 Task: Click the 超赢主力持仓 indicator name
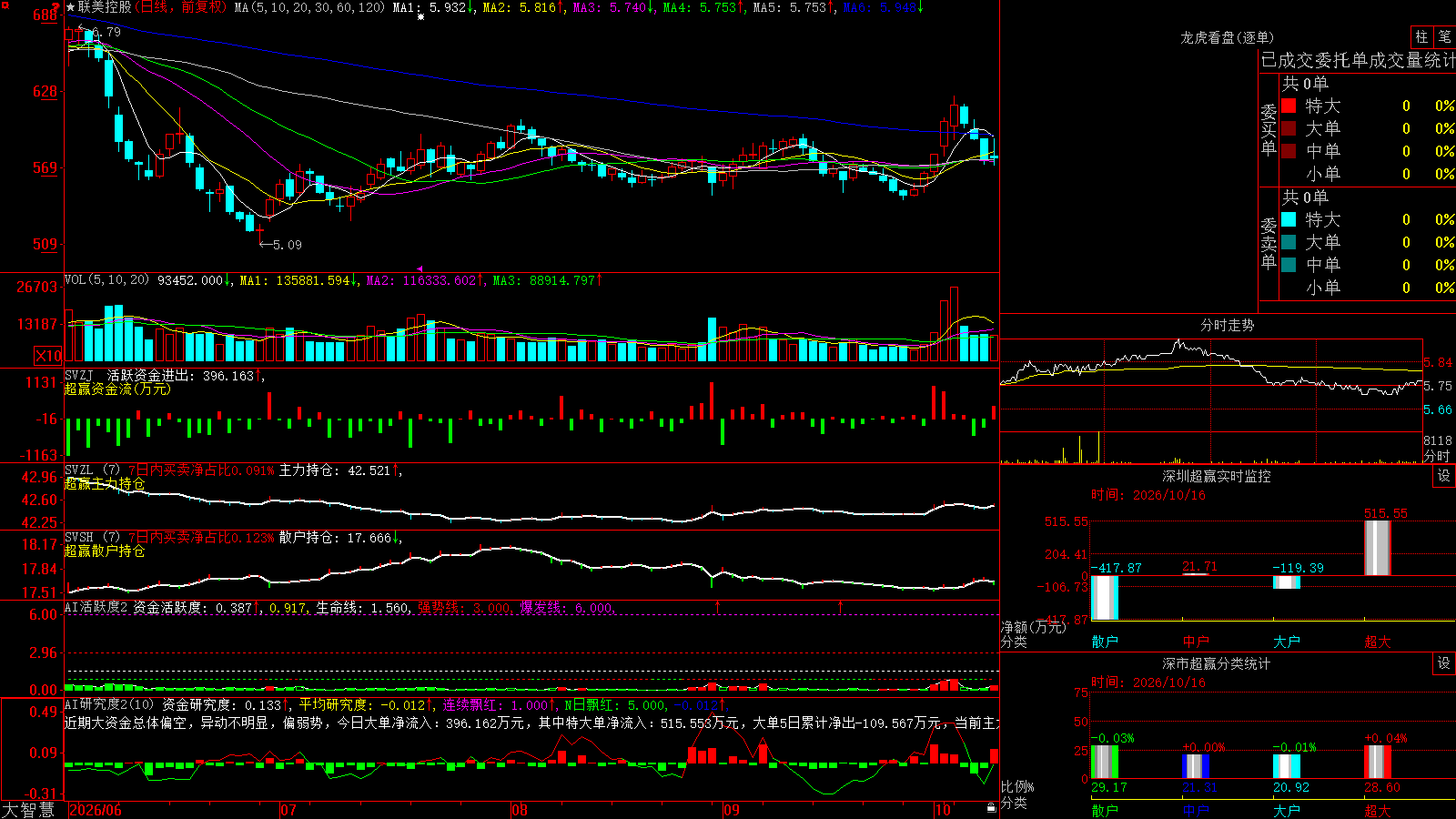(x=105, y=484)
